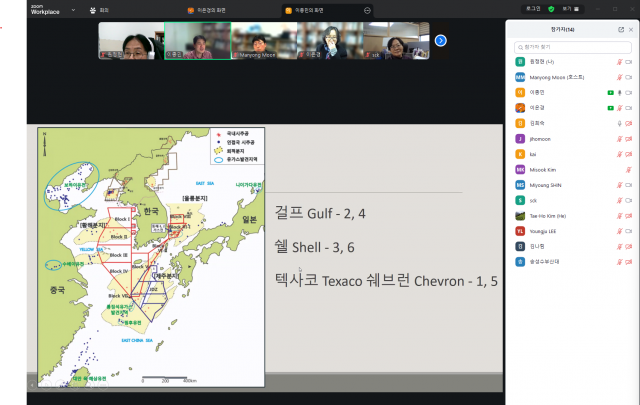This screenshot has height=405, width=640.
Task: Click the green shield security icon
Action: (552, 9)
